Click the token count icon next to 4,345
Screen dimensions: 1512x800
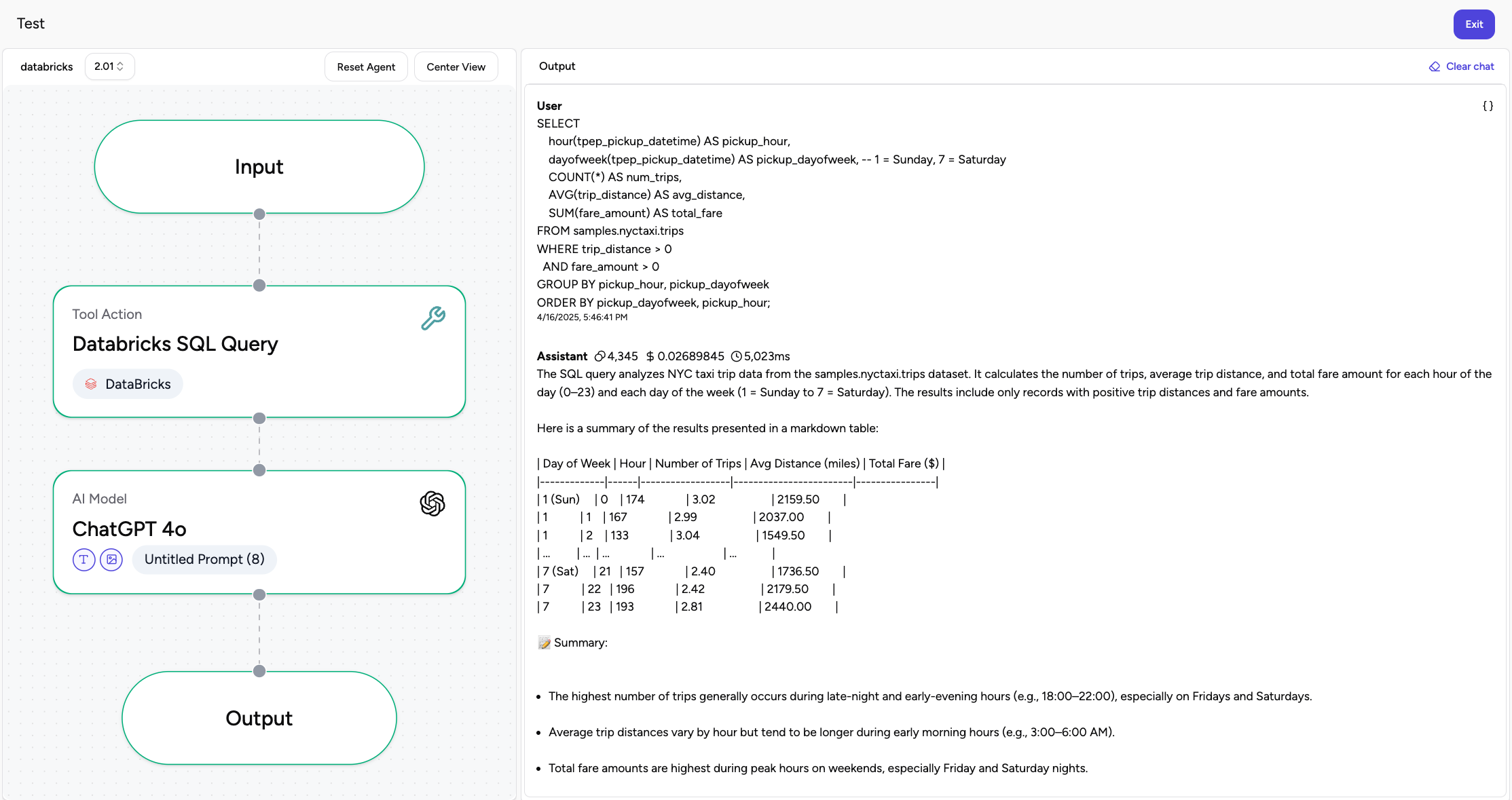pyautogui.click(x=600, y=356)
